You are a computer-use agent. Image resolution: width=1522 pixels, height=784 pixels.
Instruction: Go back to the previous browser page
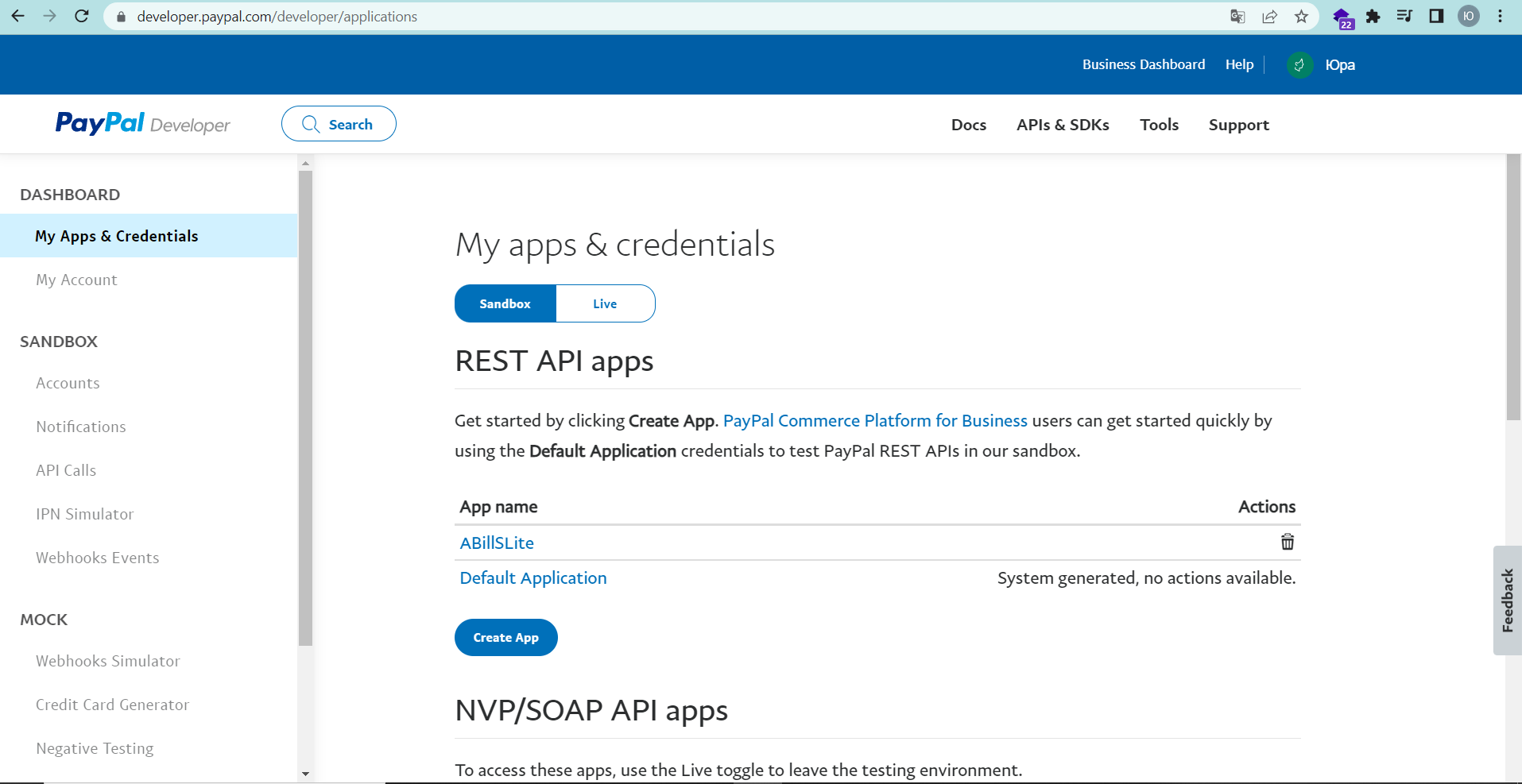pos(17,16)
